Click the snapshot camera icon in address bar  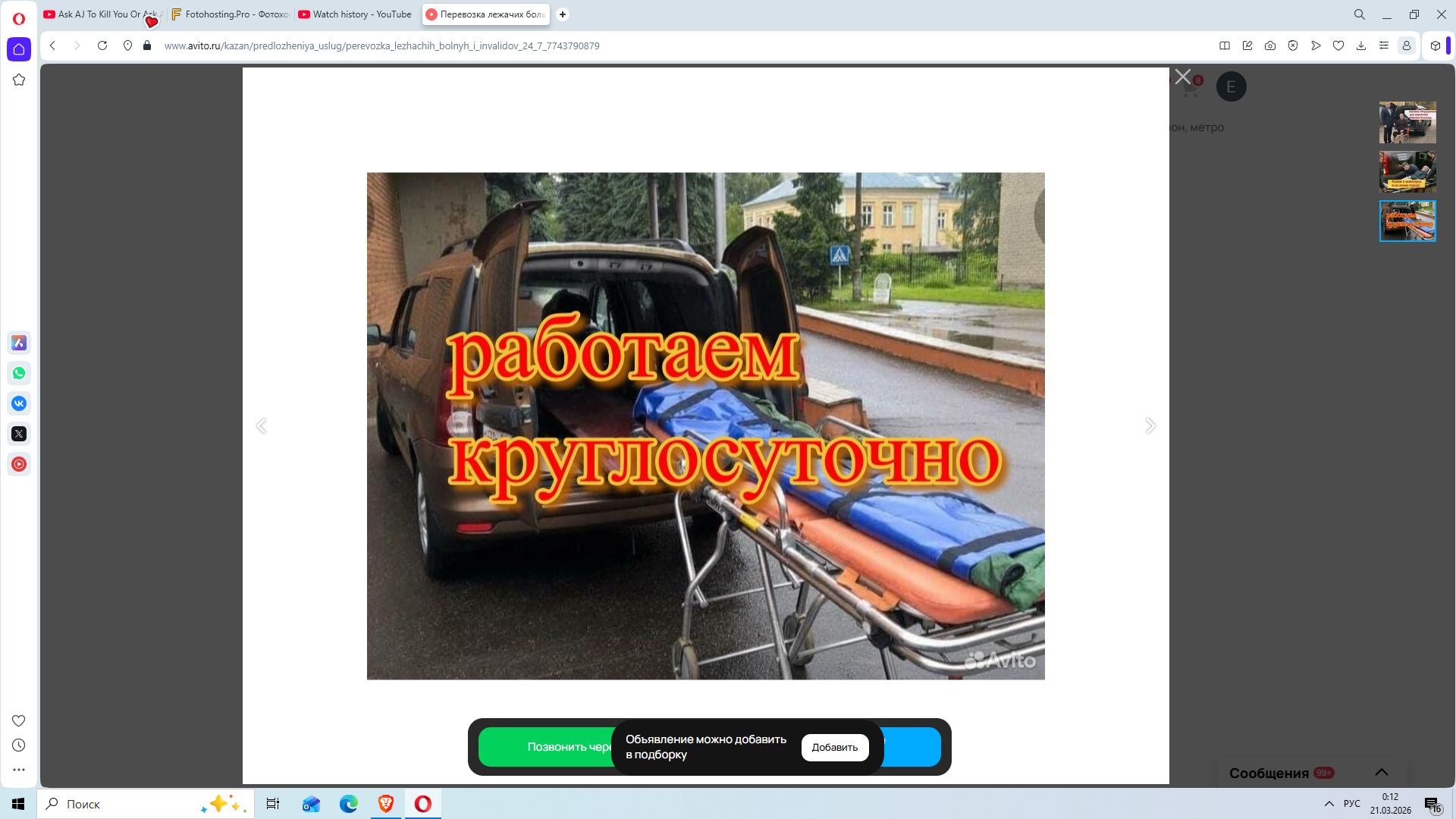pyautogui.click(x=1270, y=45)
